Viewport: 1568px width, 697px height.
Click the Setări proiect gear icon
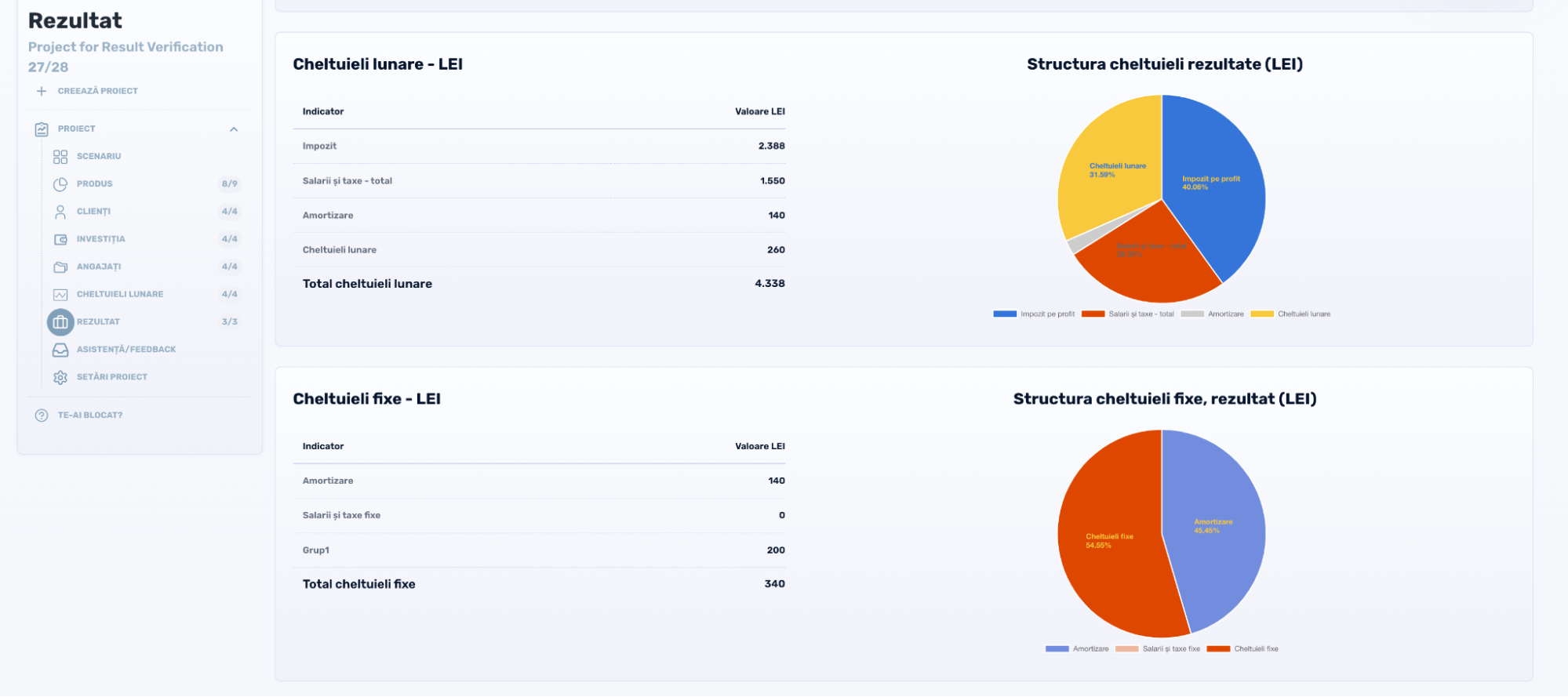[x=60, y=377]
